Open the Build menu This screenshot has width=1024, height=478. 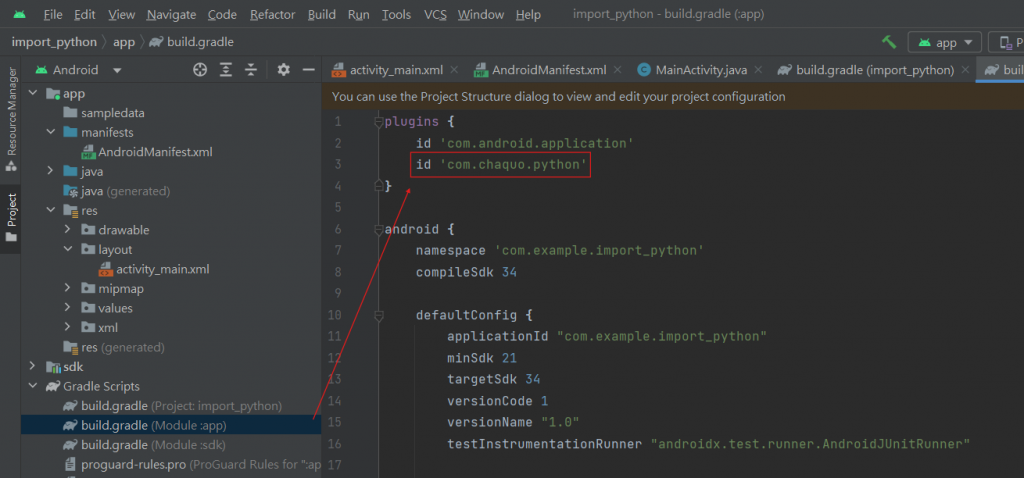pyautogui.click(x=321, y=14)
